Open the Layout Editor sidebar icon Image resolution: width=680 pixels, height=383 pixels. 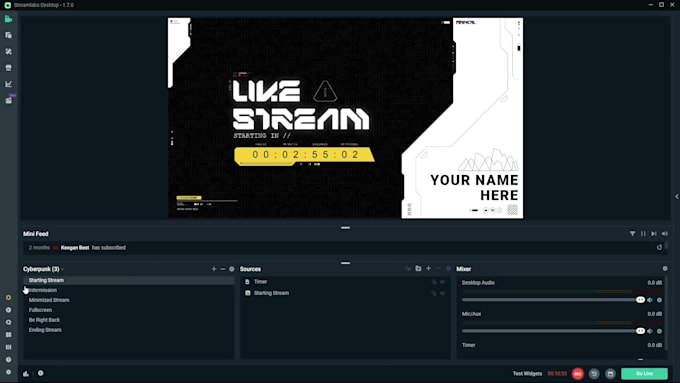(x=8, y=35)
